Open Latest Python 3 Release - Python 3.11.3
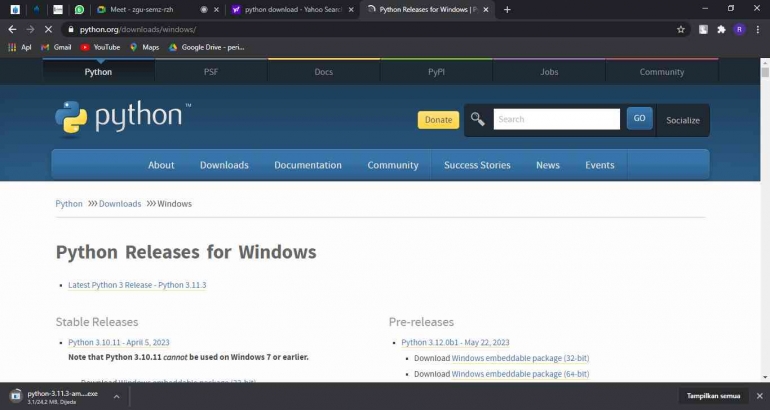770x410 pixels. [x=137, y=285]
